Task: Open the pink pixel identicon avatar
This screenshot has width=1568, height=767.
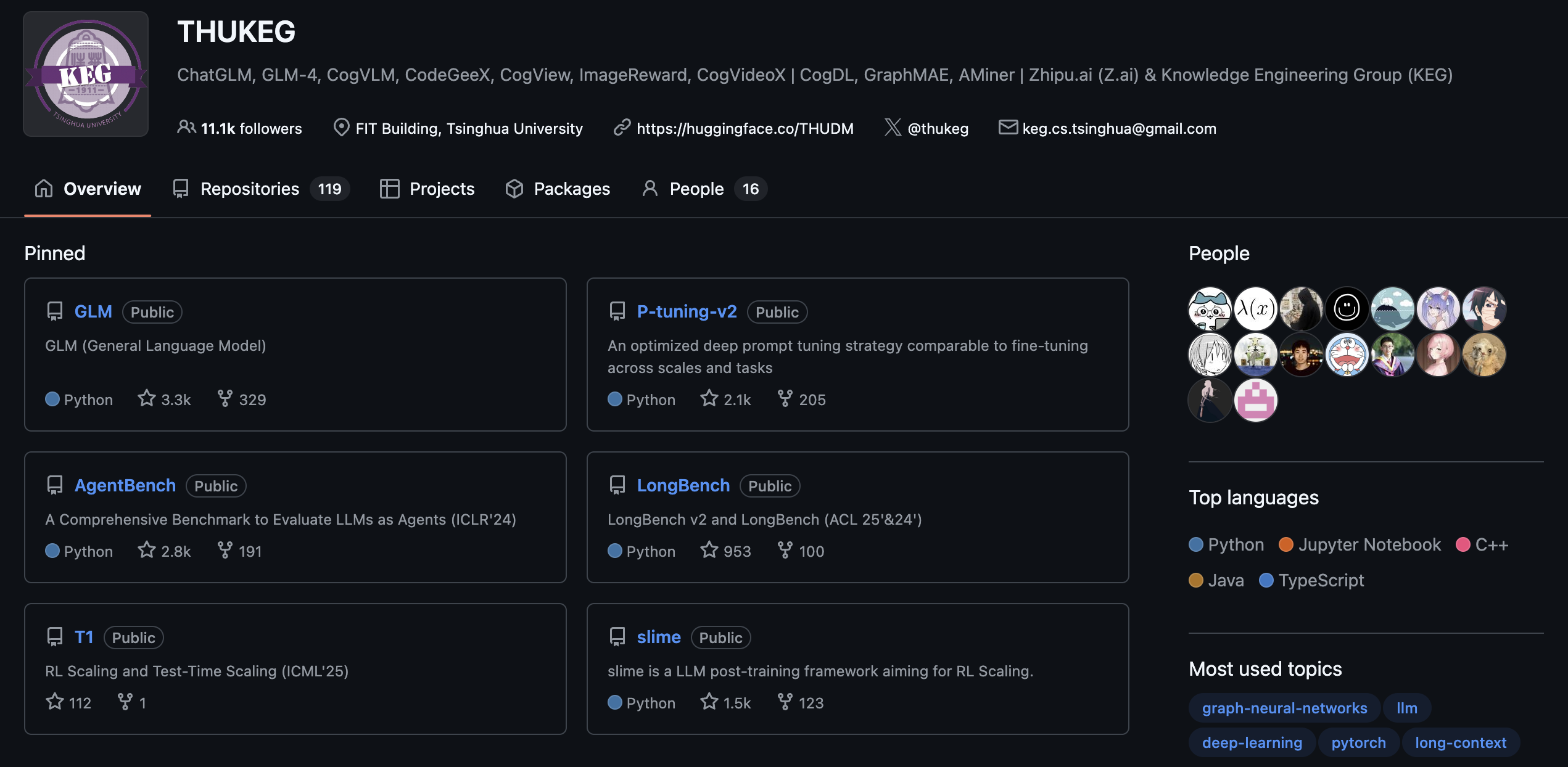Action: tap(1255, 400)
